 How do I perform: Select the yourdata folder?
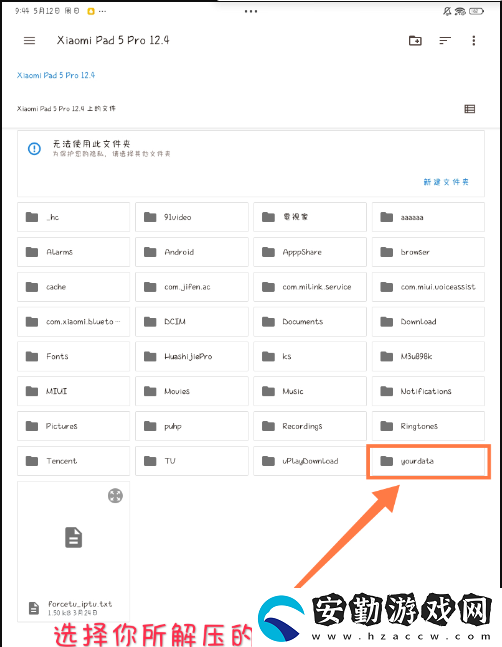(428, 461)
